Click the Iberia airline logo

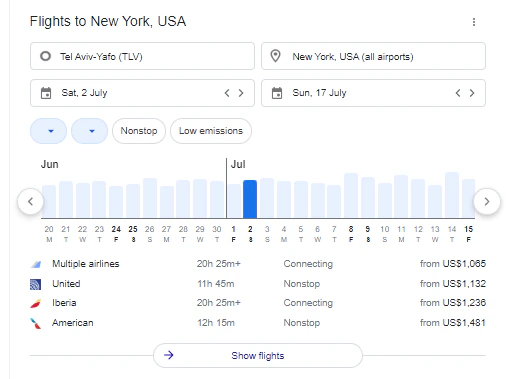point(36,303)
